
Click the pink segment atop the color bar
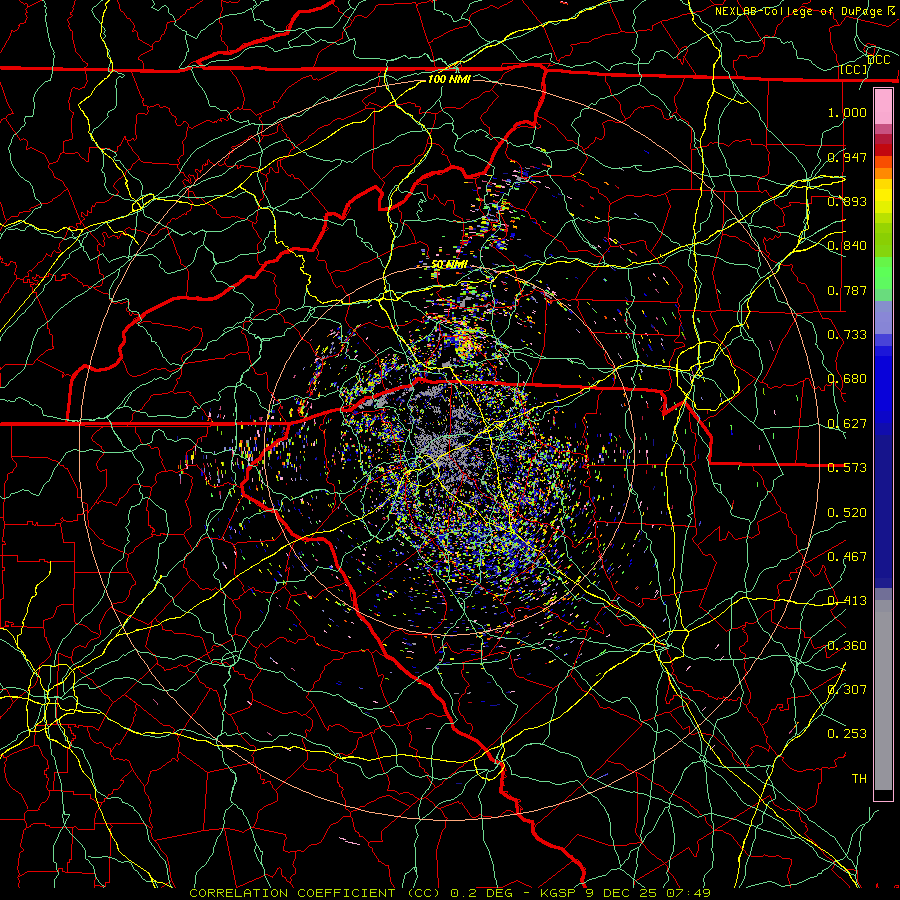883,106
